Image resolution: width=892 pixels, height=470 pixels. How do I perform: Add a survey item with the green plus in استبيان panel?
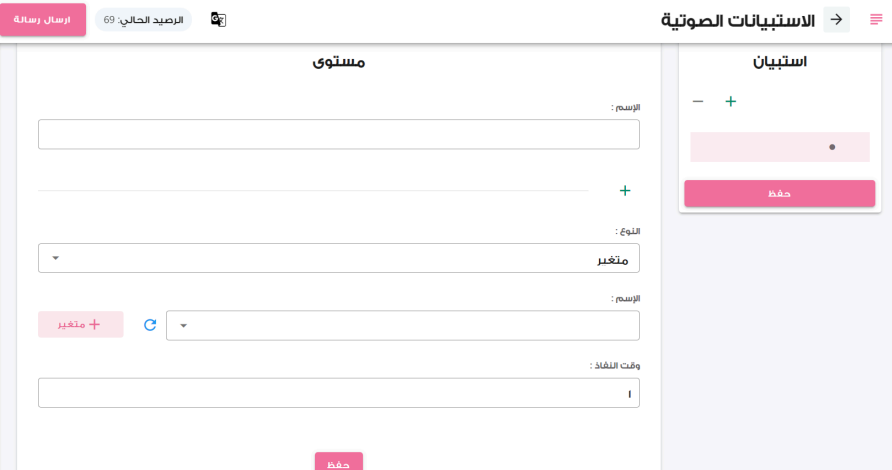(731, 101)
